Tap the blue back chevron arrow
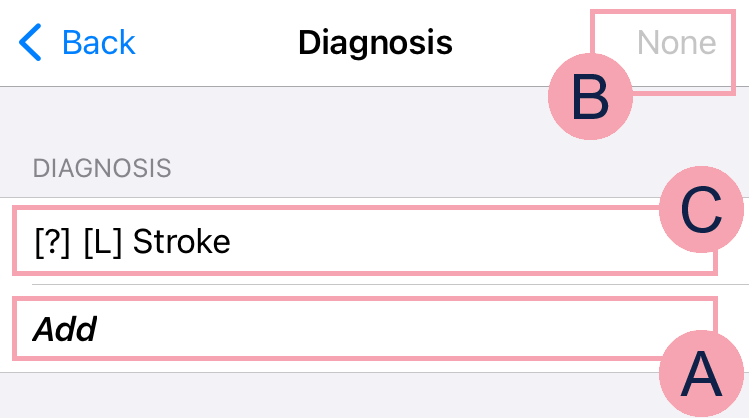This screenshot has width=749, height=419. pyautogui.click(x=31, y=43)
